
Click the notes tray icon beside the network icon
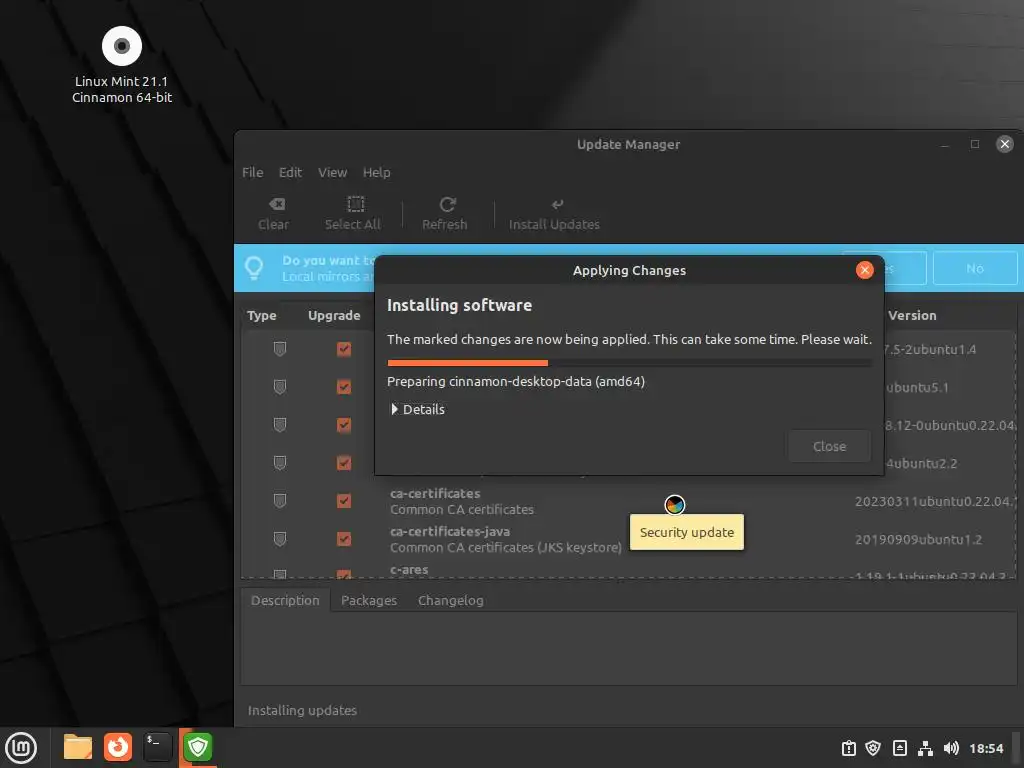pyautogui.click(x=899, y=748)
